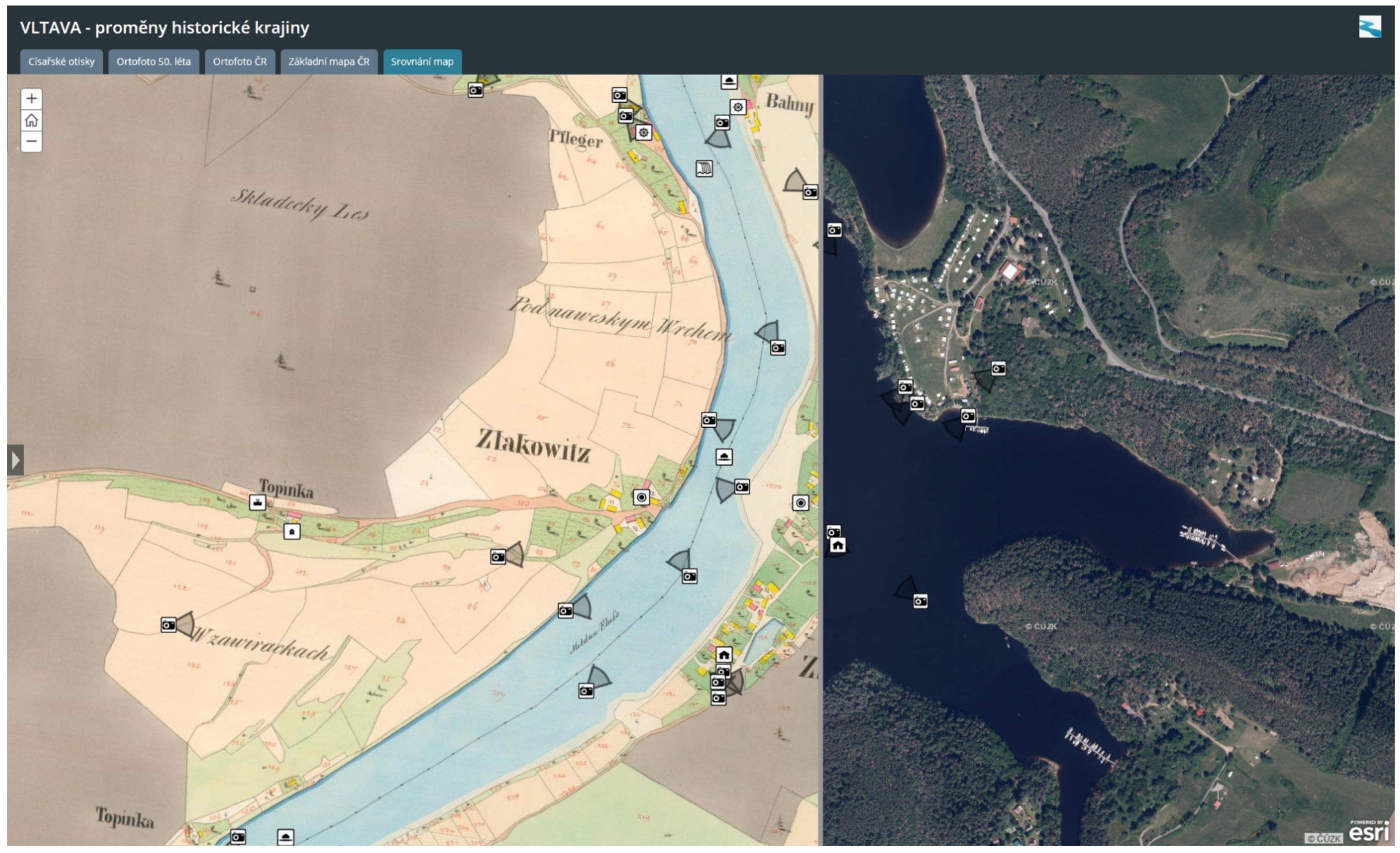Expand the collapsed side panel arrow
Viewport: 1400px width, 853px height.
coord(15,460)
